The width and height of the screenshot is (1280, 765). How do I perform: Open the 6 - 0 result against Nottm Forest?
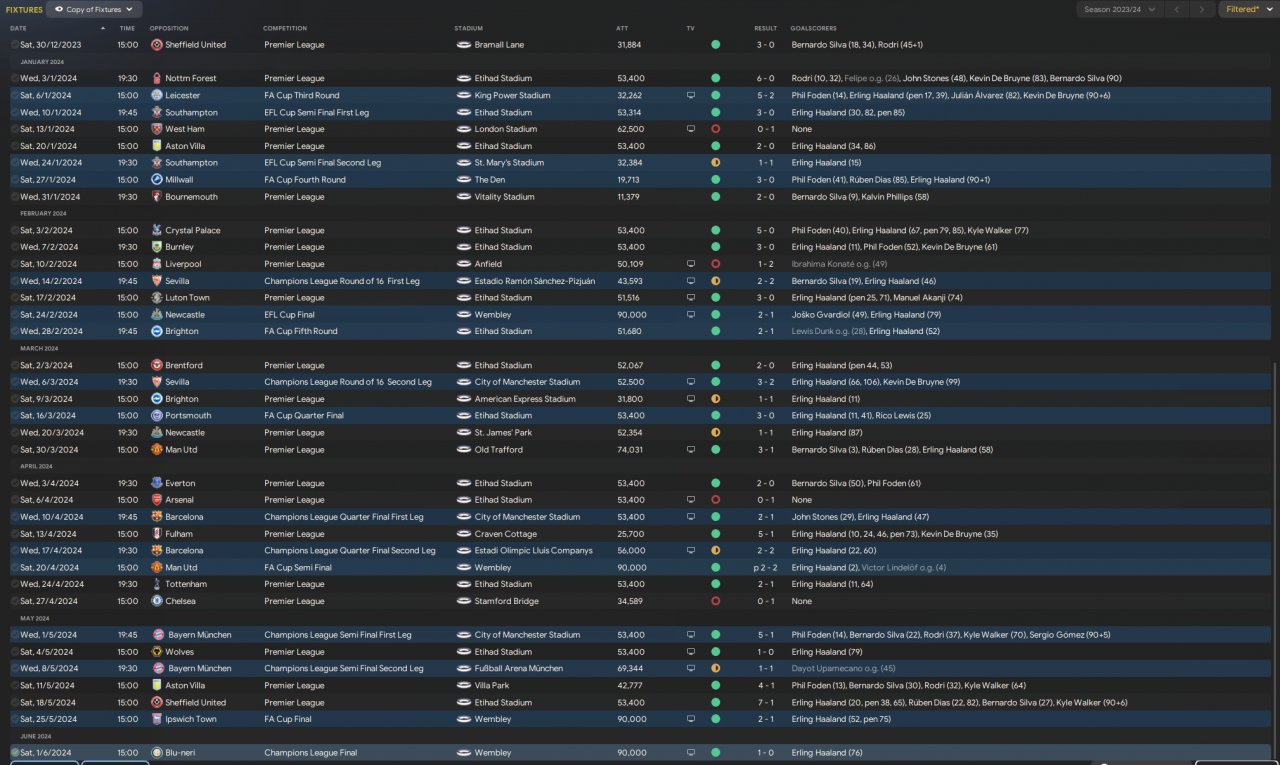[766, 78]
